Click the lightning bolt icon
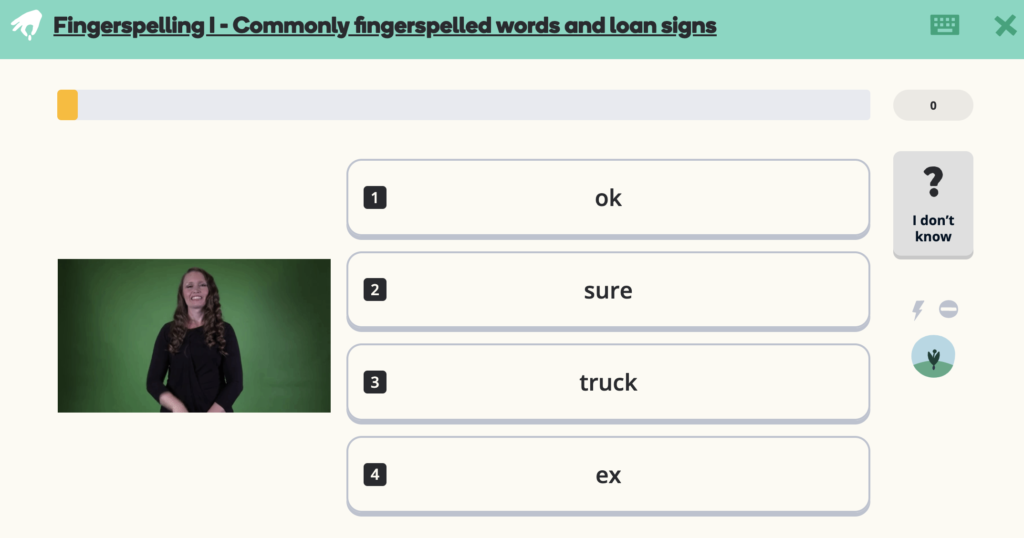The width and height of the screenshot is (1024, 538). pyautogui.click(x=917, y=310)
